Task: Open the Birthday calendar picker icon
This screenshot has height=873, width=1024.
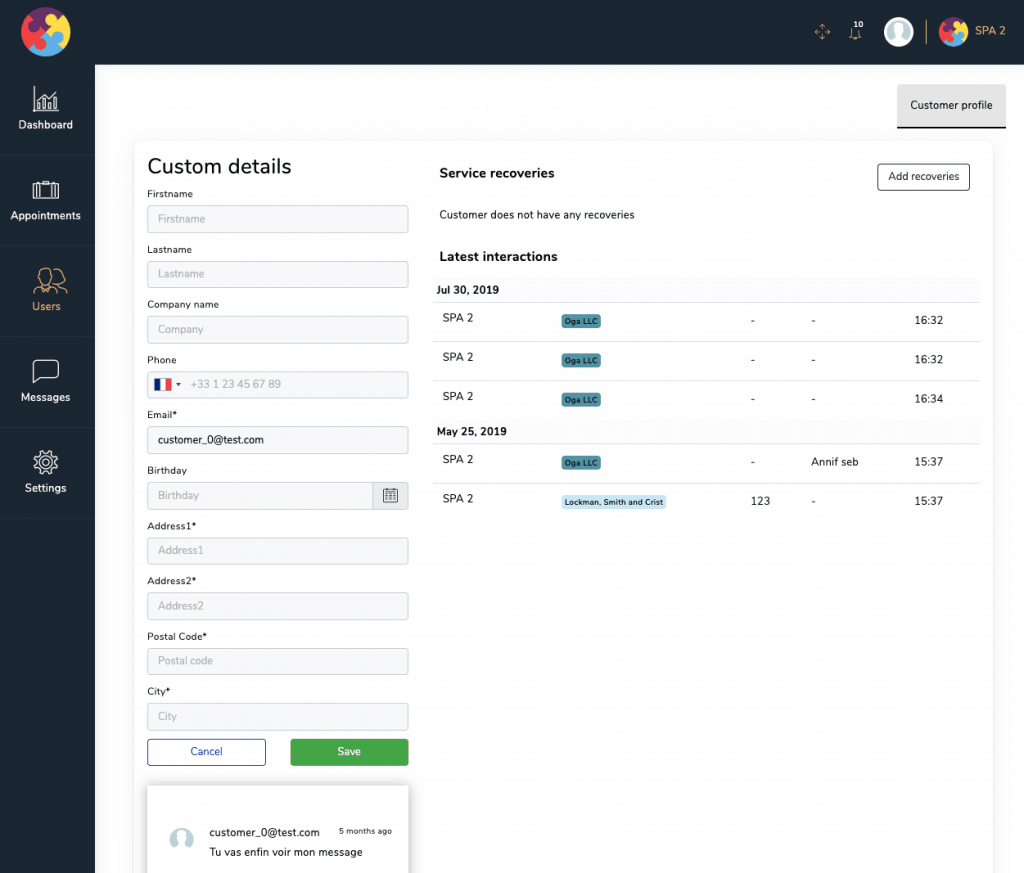Action: coord(391,496)
